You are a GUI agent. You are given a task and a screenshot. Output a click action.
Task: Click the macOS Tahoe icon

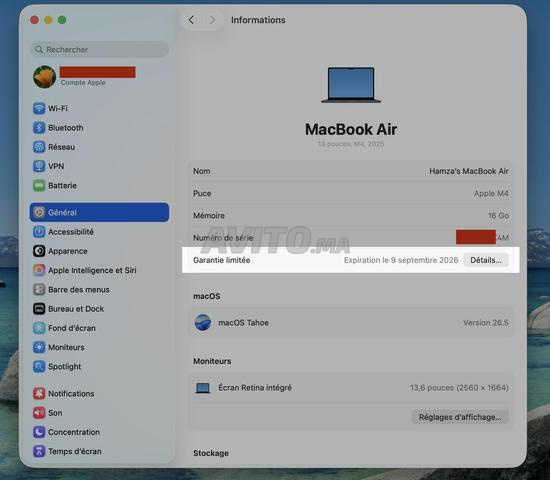point(203,322)
